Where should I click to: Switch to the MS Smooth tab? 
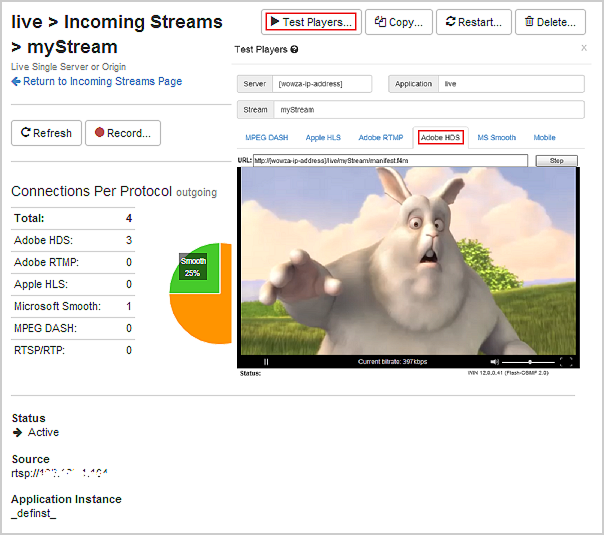497,138
